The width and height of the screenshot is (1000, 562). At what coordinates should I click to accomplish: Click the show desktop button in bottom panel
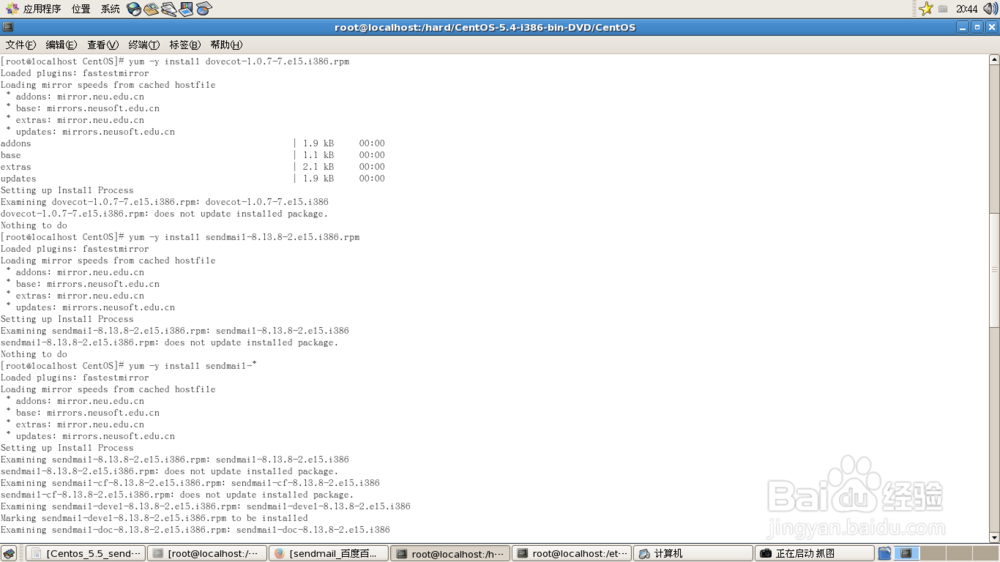click(9, 553)
